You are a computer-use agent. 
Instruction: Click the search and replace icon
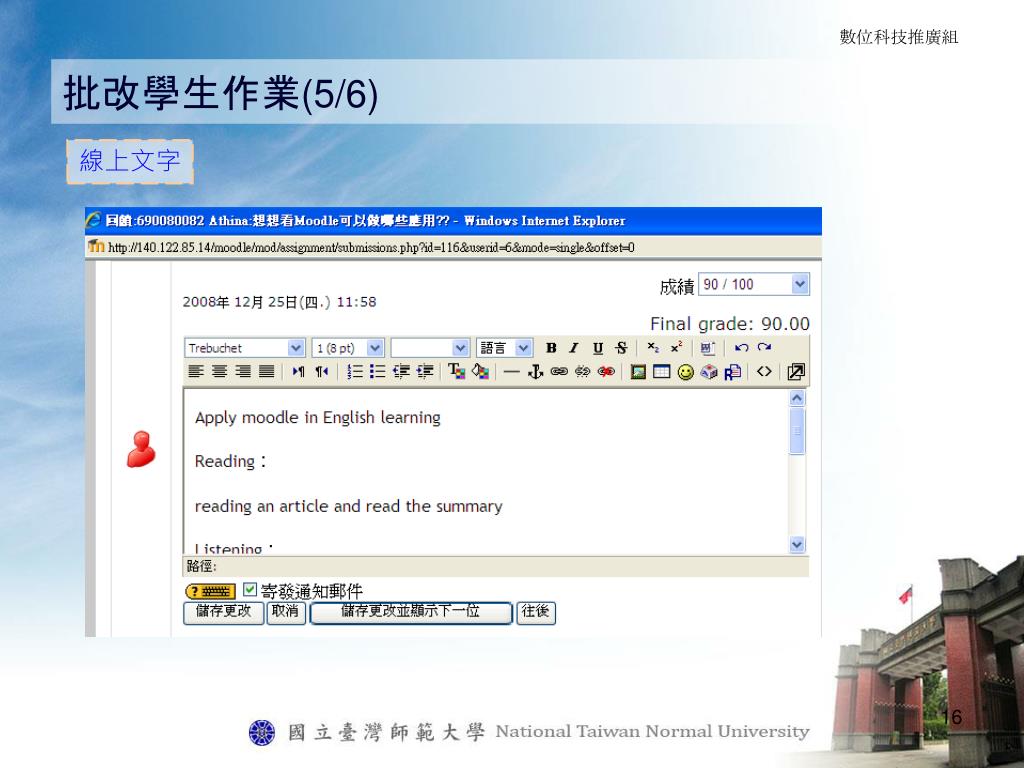[x=732, y=372]
